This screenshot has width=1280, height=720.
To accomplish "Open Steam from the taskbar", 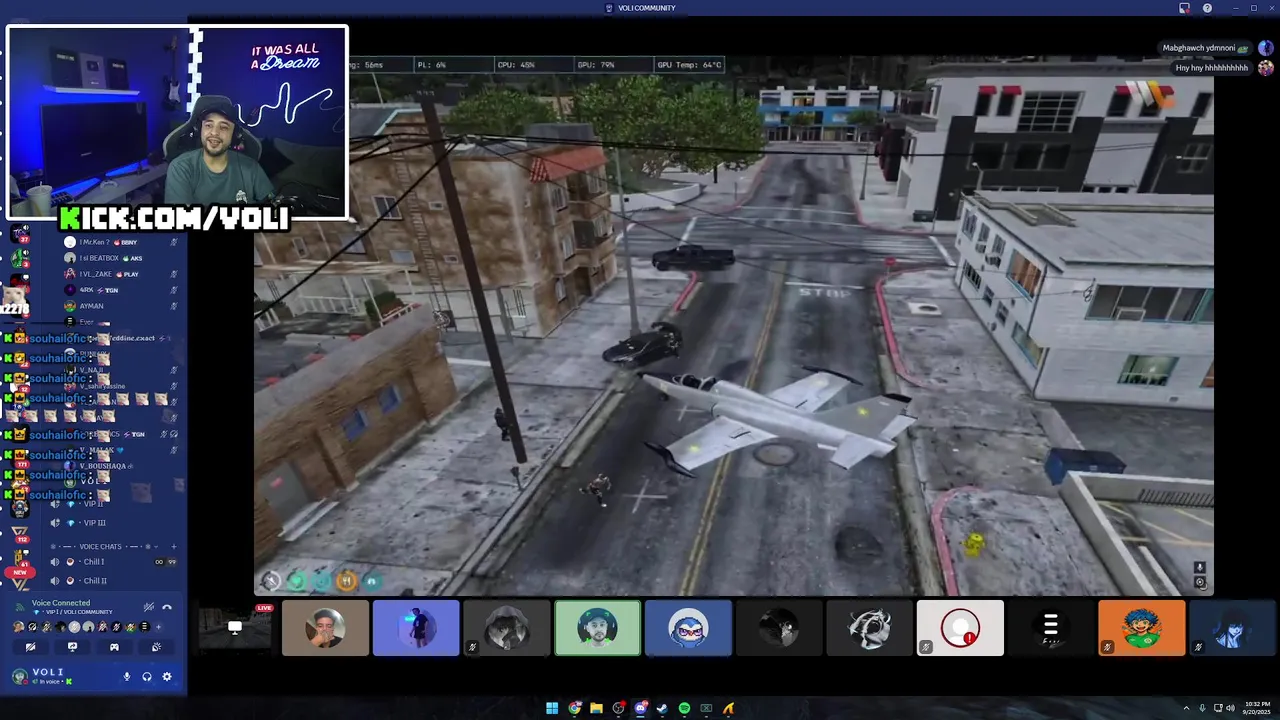I will [x=662, y=708].
